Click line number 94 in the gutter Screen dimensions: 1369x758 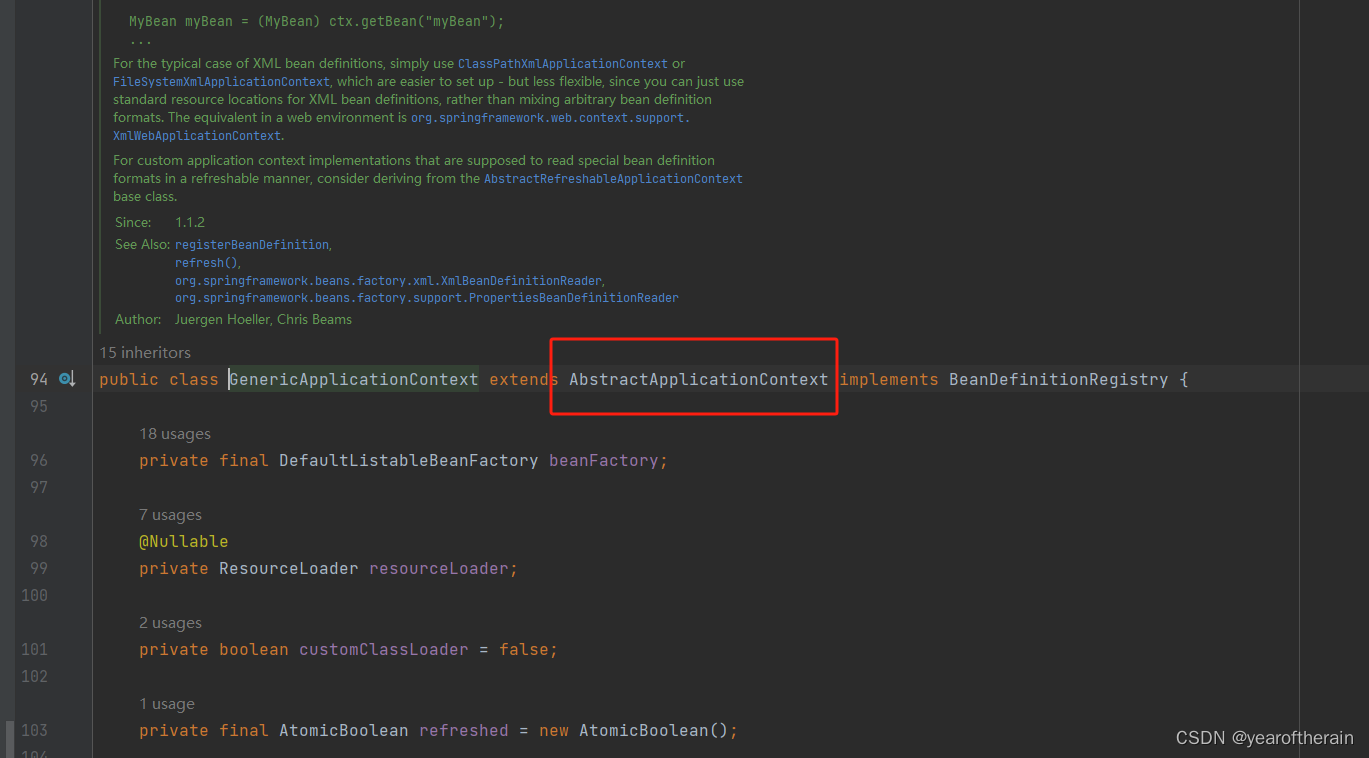(x=39, y=379)
